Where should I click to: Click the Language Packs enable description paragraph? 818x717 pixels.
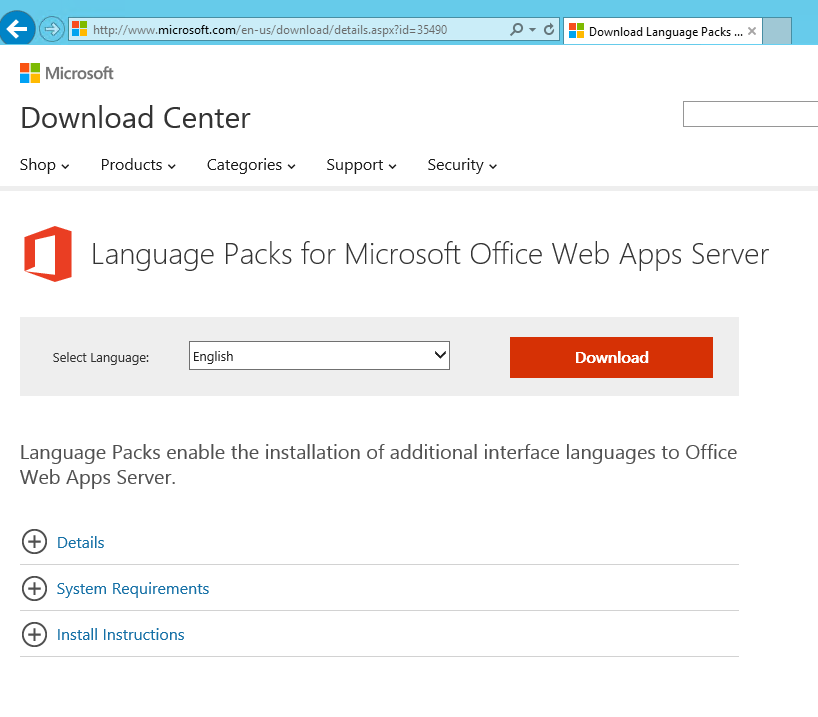click(378, 464)
